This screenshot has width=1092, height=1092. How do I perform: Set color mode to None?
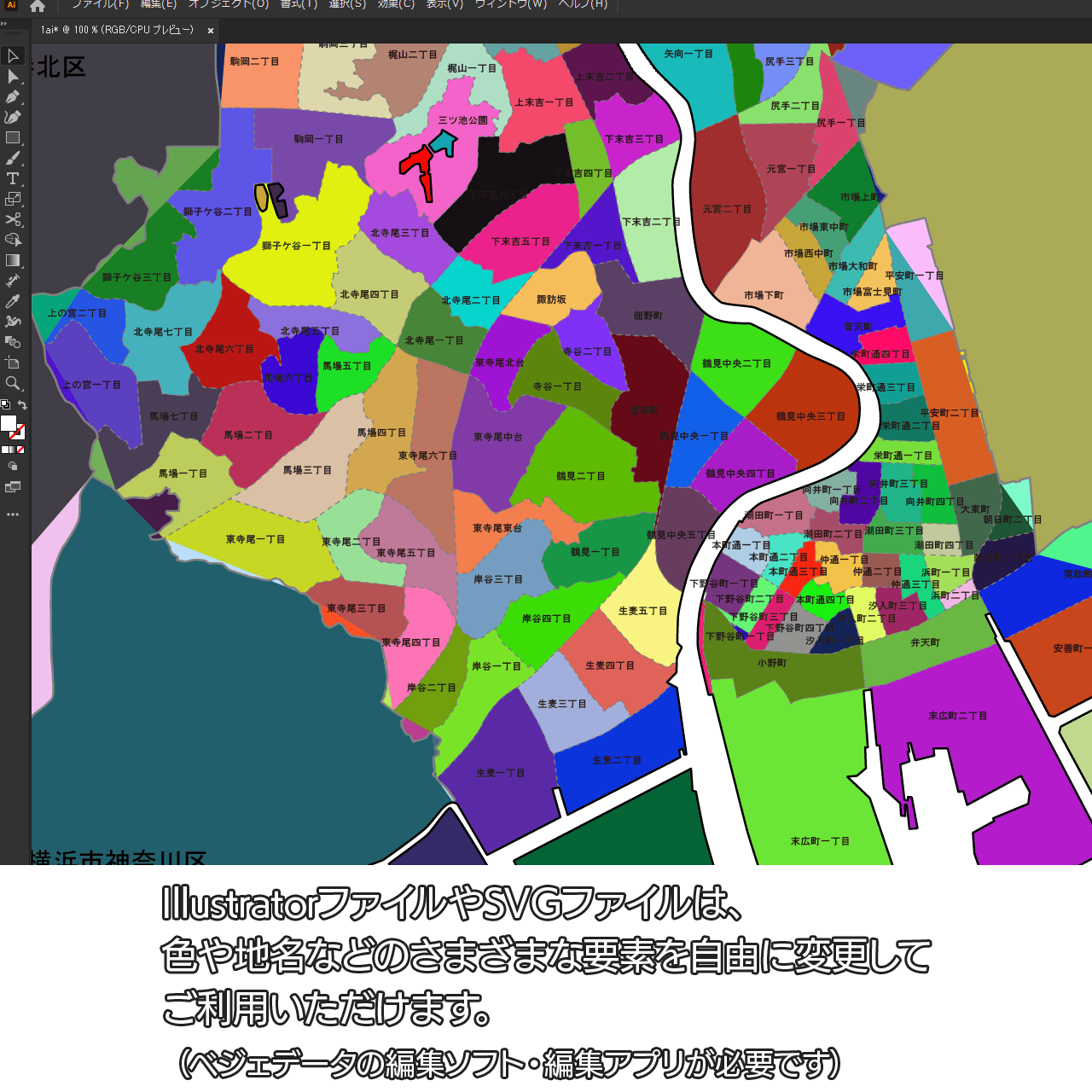(x=20, y=450)
